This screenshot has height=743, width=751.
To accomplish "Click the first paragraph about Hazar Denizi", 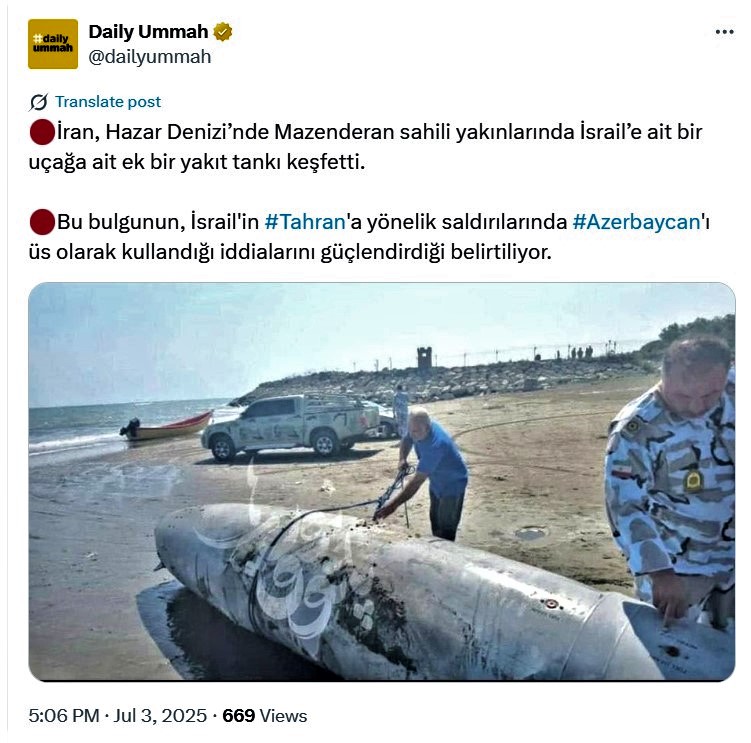I will 365,147.
